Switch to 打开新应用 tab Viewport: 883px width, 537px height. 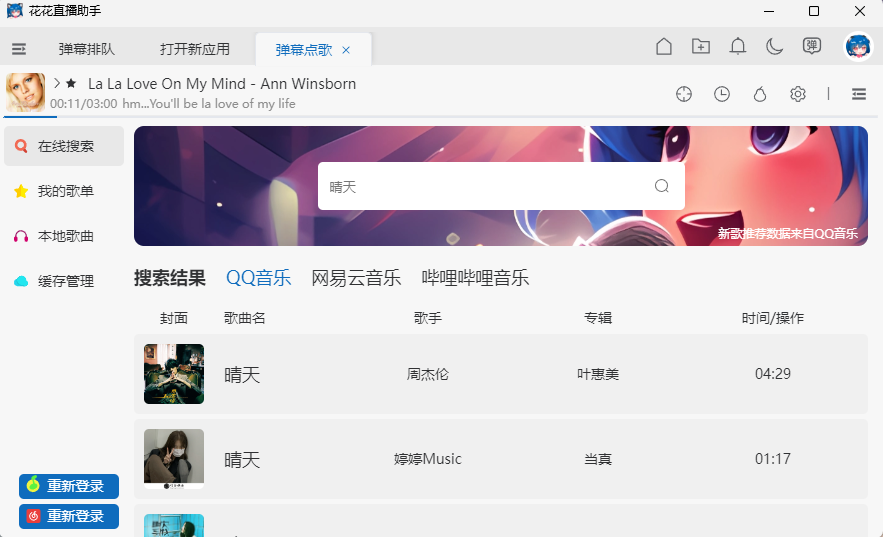[195, 49]
